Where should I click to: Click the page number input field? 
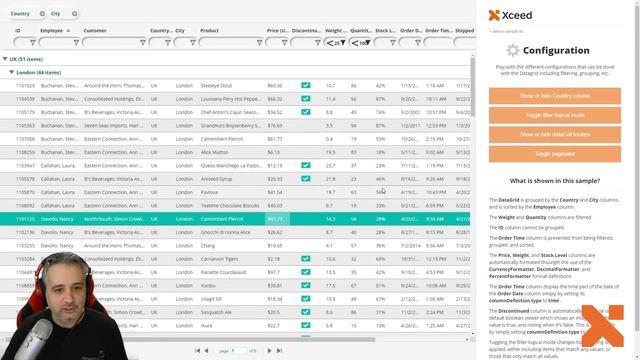[x=239, y=351]
